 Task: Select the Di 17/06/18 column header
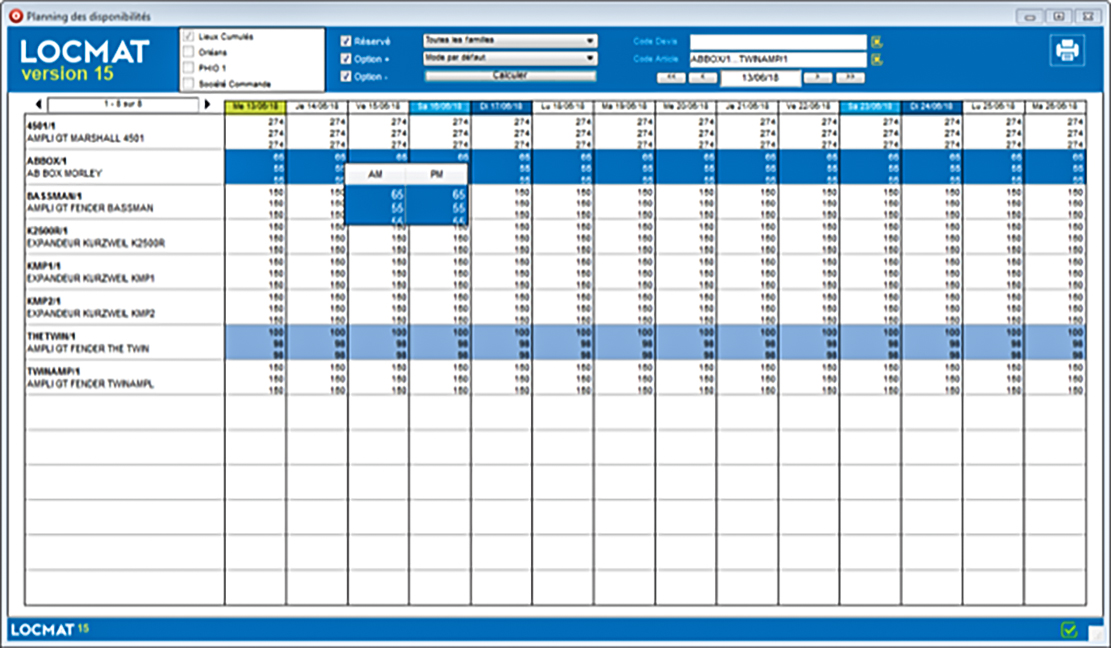502,107
